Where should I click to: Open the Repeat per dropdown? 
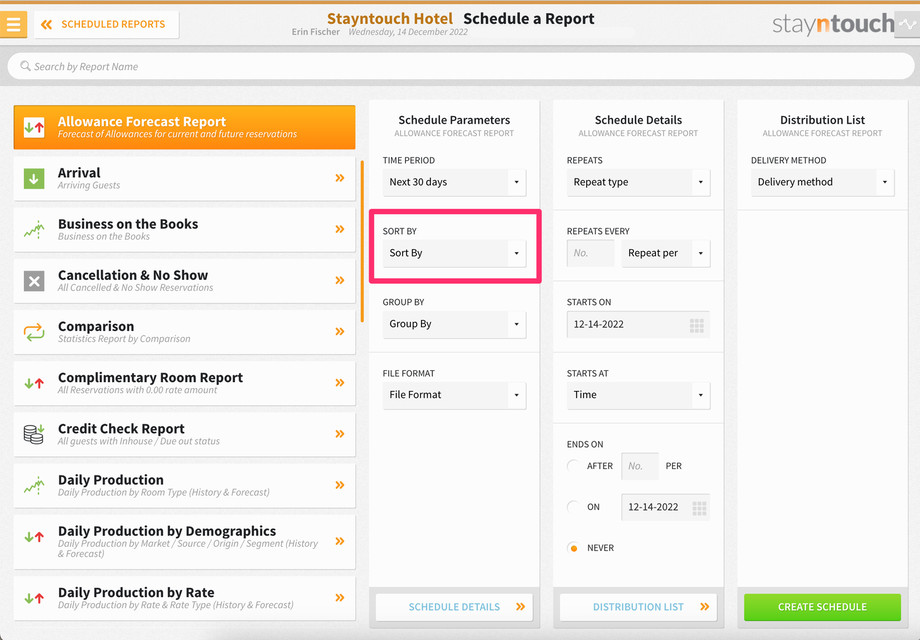coord(666,253)
